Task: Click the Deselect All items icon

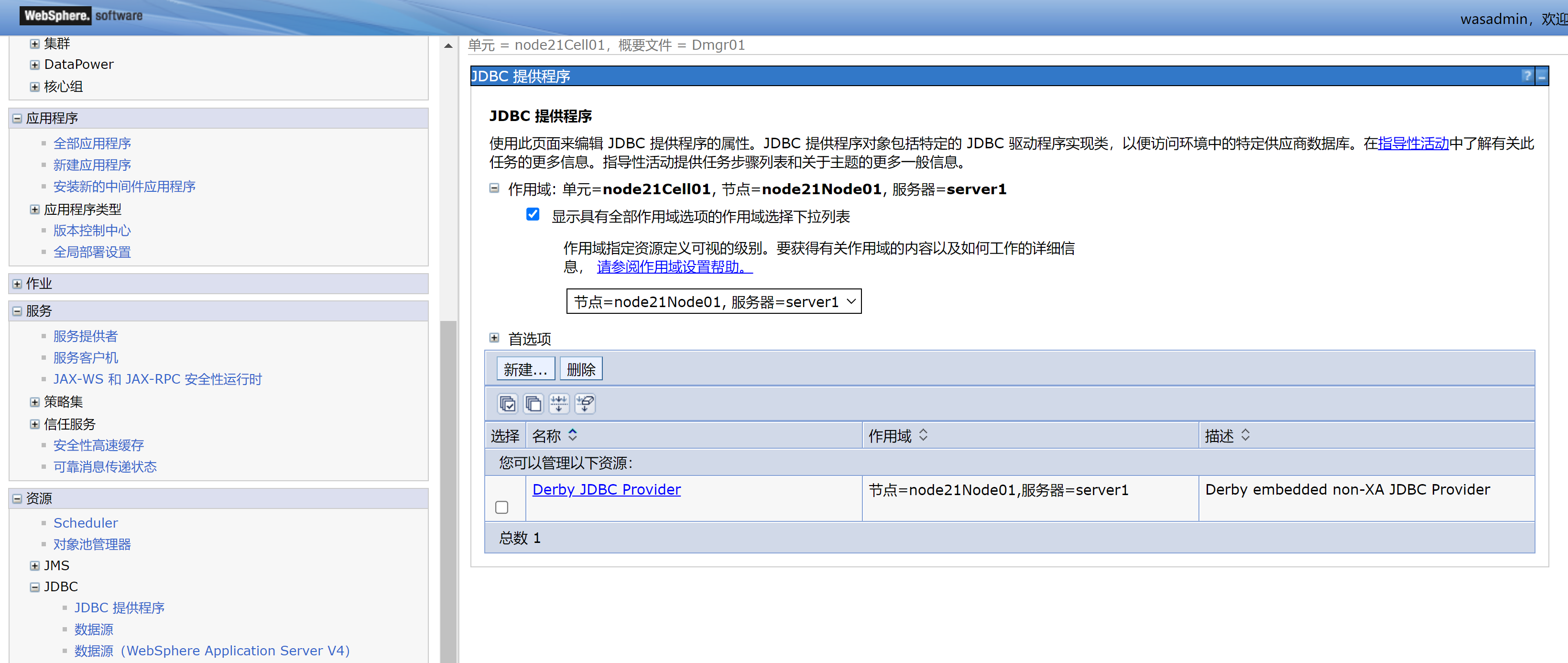Action: 533,404
